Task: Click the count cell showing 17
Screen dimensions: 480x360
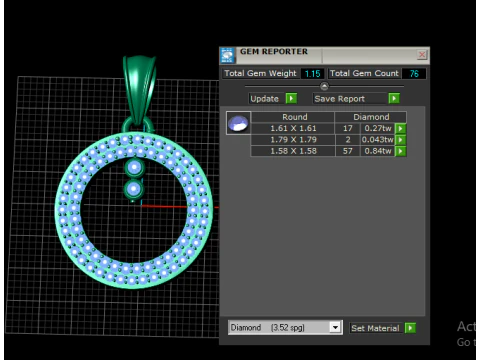Action: 348,128
